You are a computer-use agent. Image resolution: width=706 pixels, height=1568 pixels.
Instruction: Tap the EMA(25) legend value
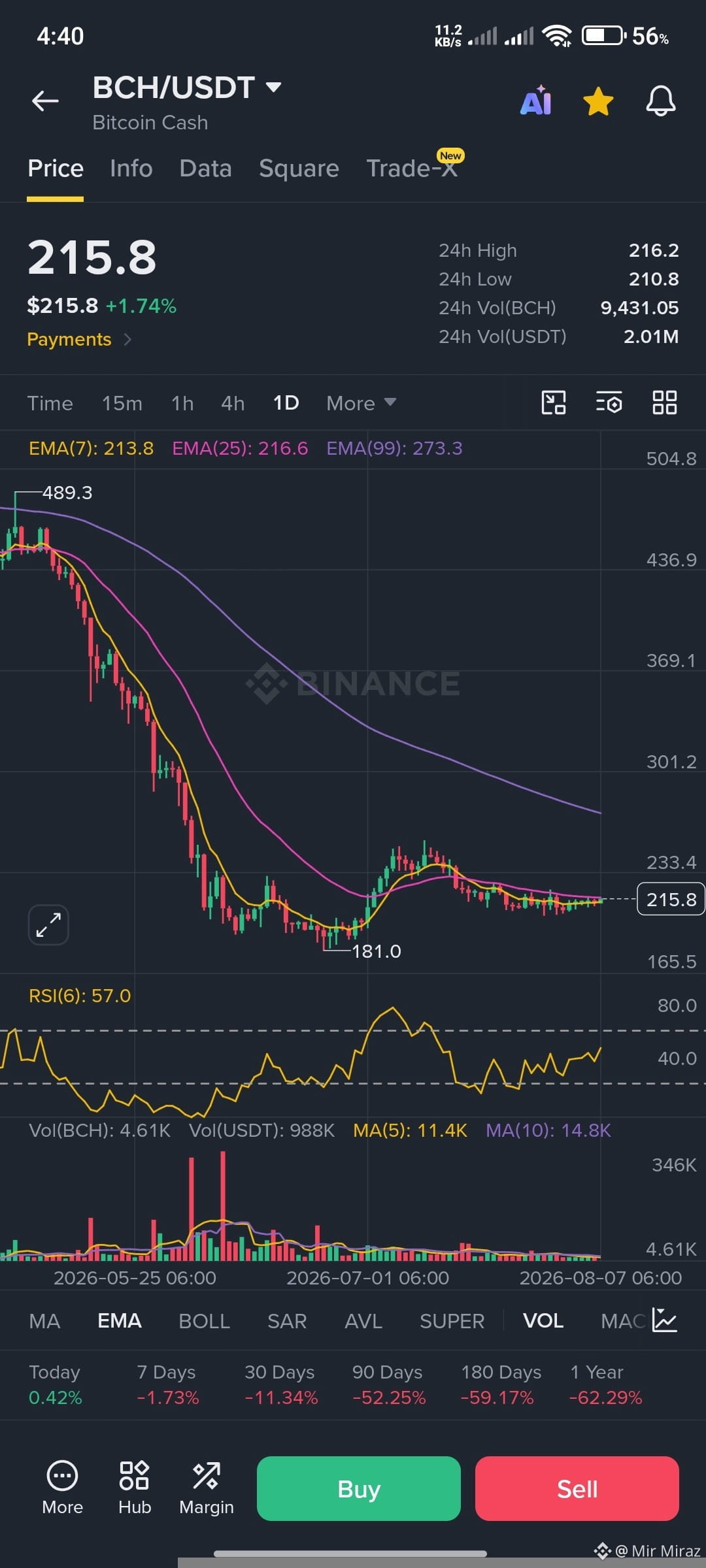pyautogui.click(x=240, y=448)
